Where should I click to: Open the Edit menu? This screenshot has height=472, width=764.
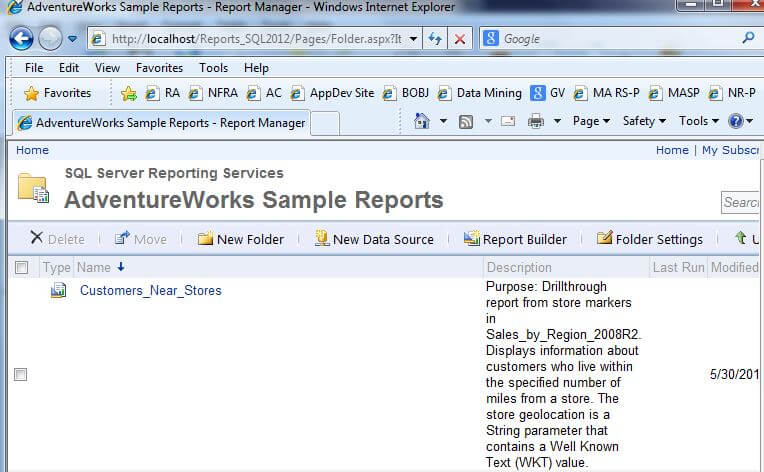pyautogui.click(x=69, y=68)
